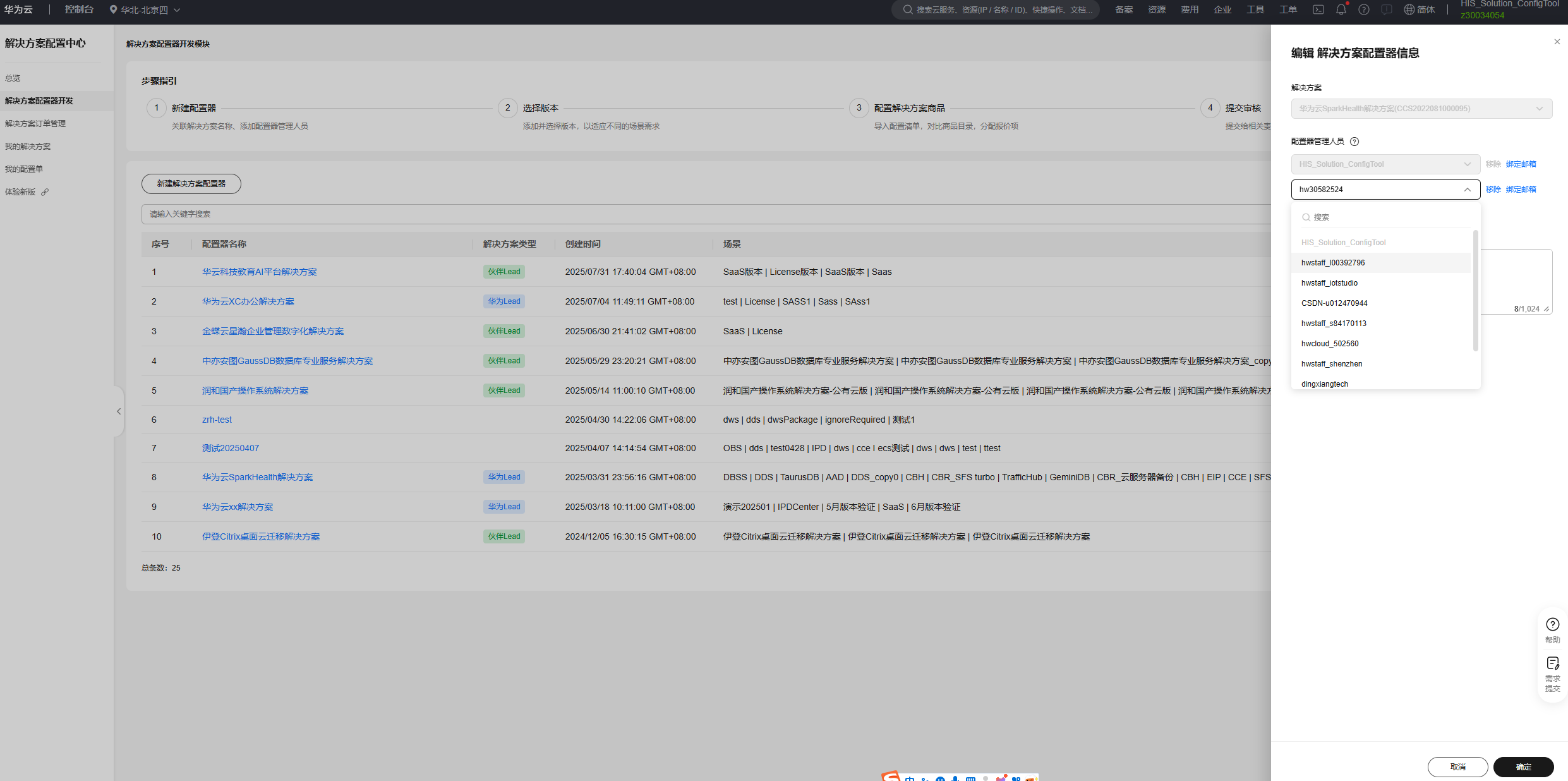Open 华为云xx解决方案 link

(238, 507)
